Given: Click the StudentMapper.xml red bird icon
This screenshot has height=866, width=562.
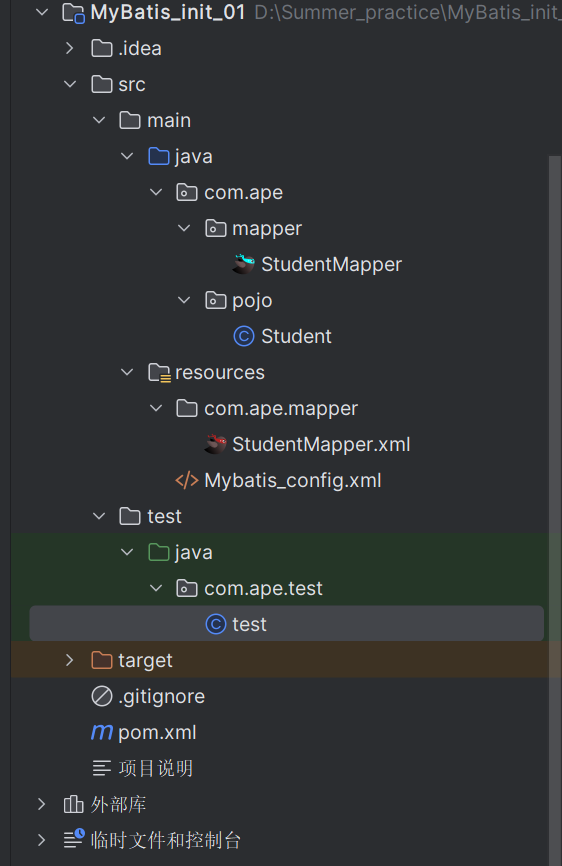Looking at the screenshot, I should pos(215,444).
